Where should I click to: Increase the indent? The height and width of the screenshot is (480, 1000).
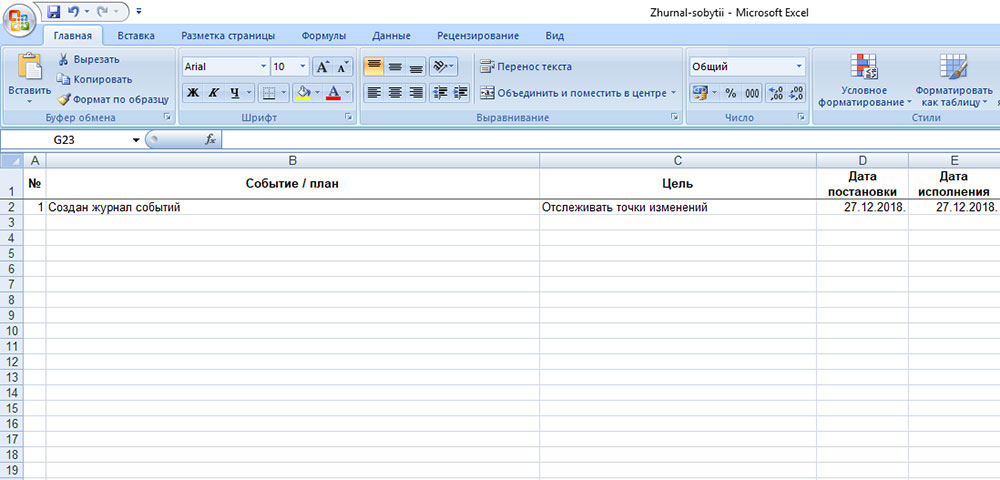coord(460,93)
